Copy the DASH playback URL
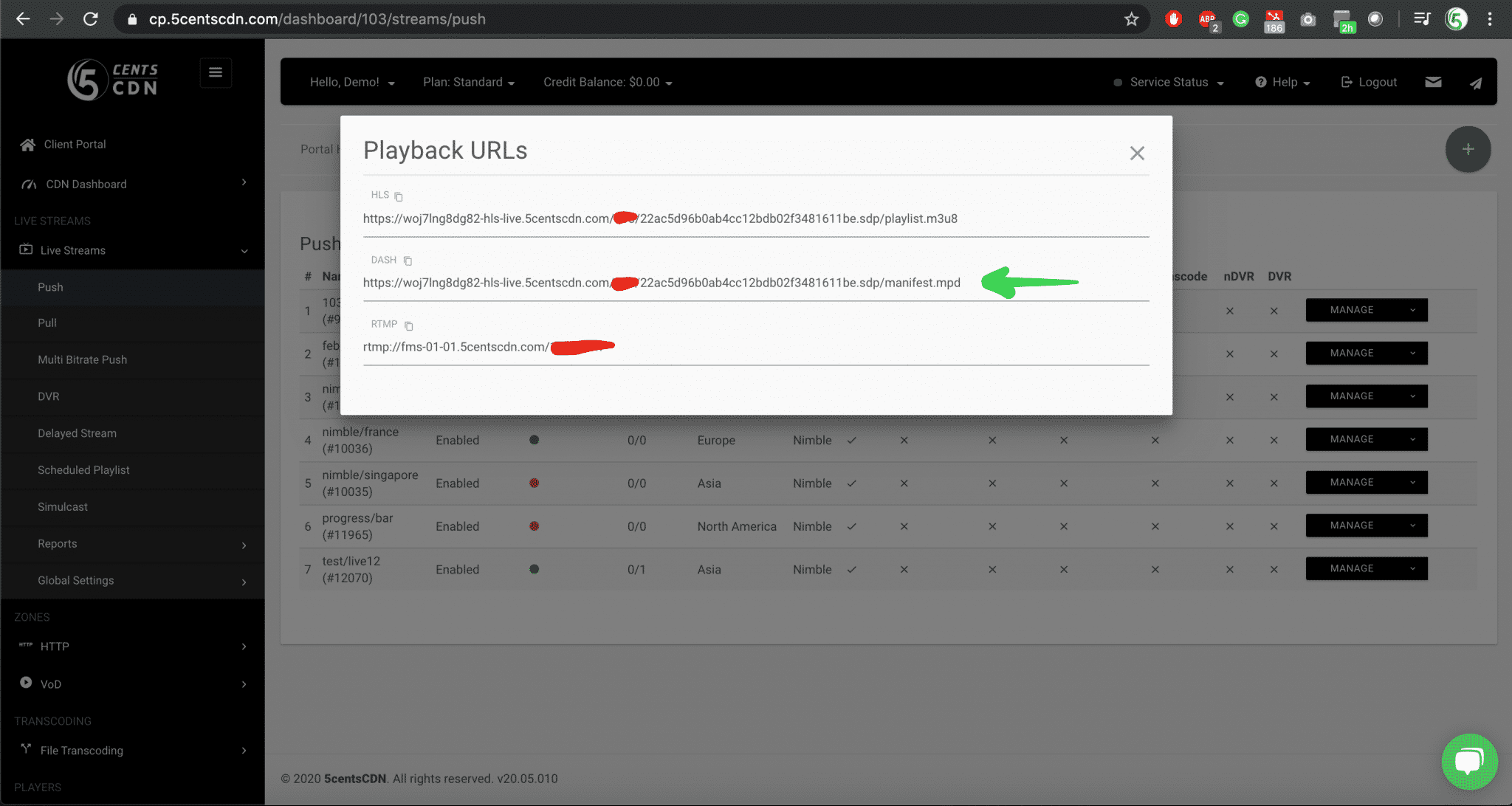The image size is (1512, 806). click(408, 261)
